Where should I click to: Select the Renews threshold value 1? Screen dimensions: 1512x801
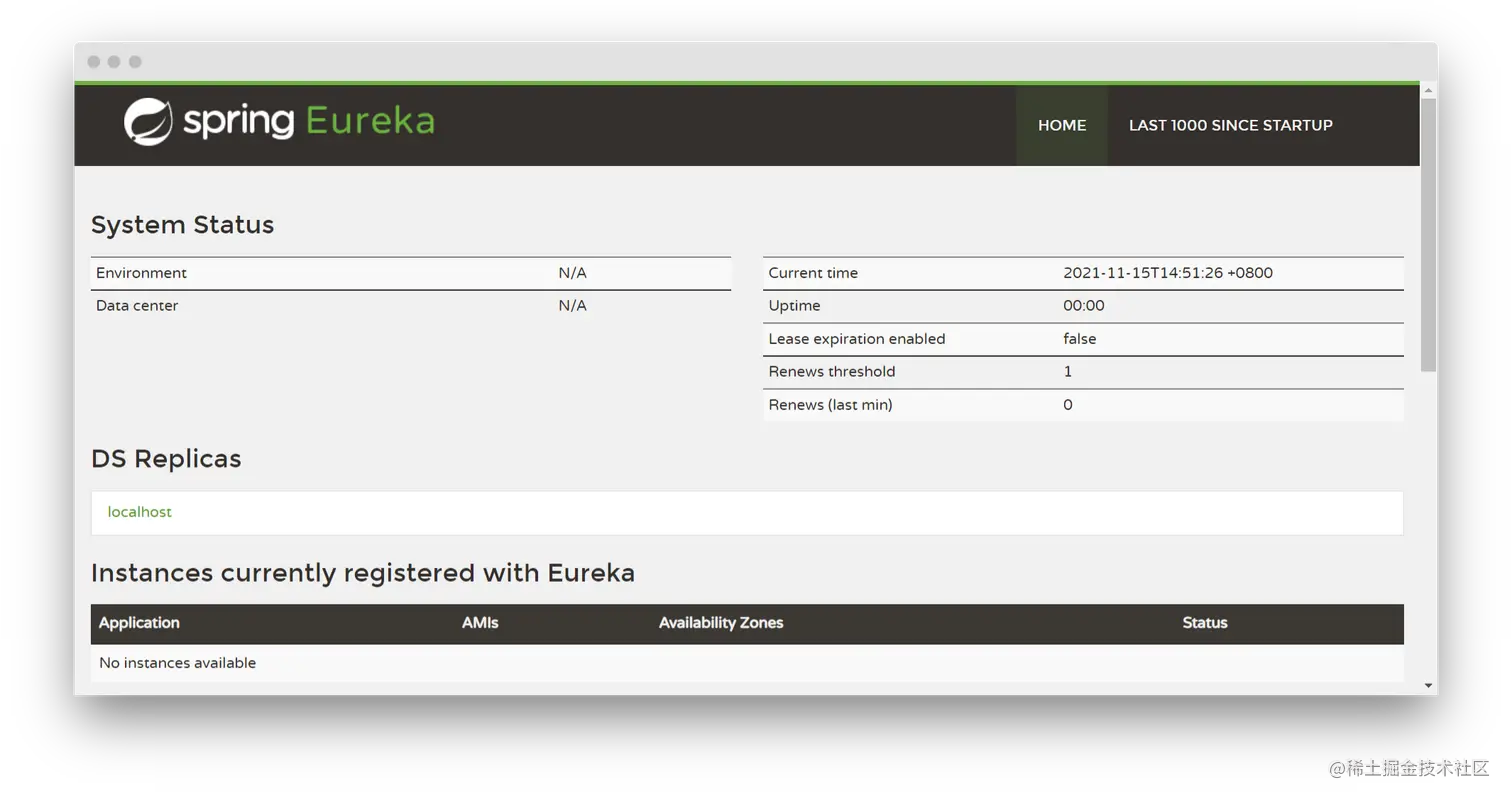(x=1068, y=372)
